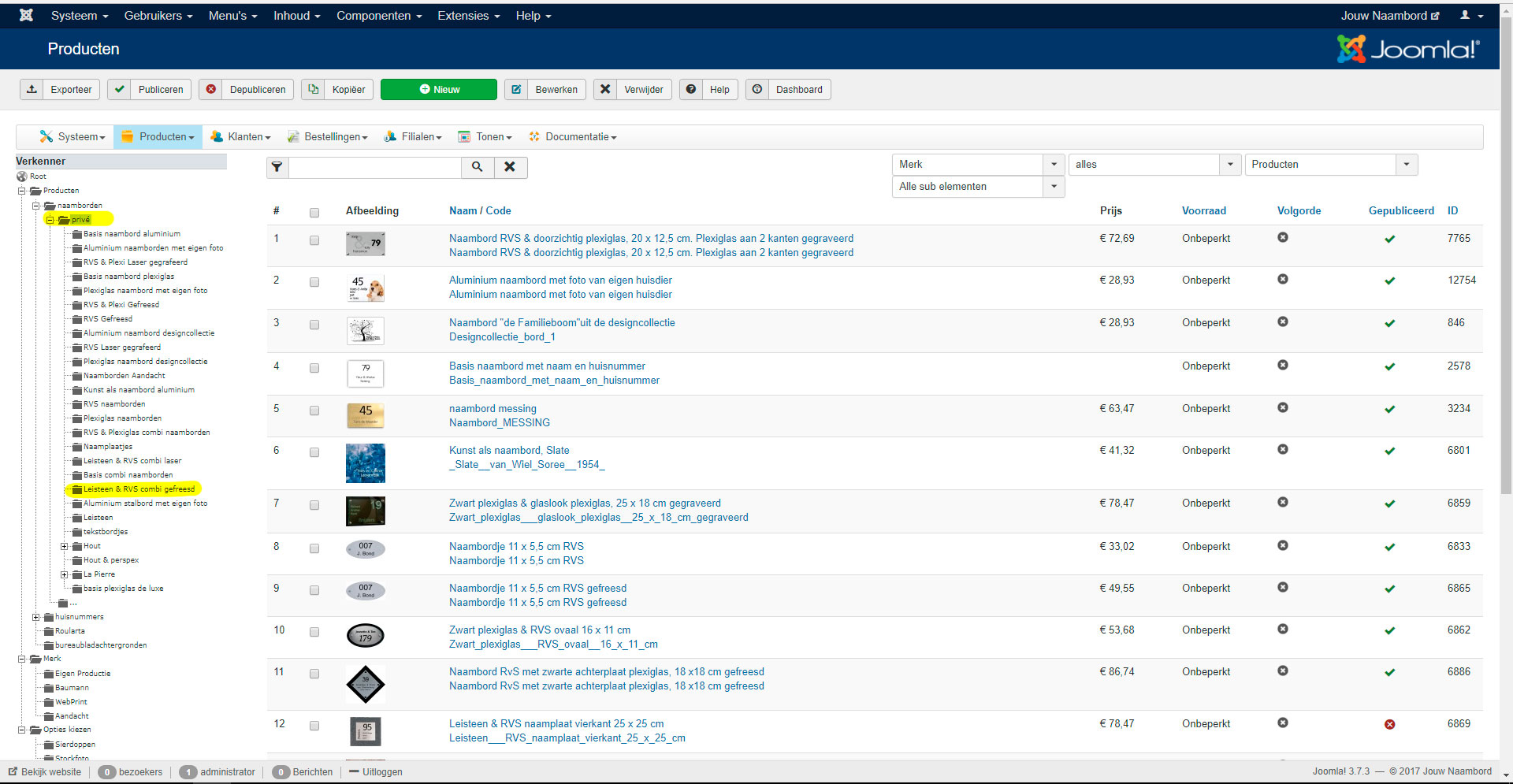Open the 'Alle sub elementen' dropdown
1513x784 pixels.
point(978,187)
